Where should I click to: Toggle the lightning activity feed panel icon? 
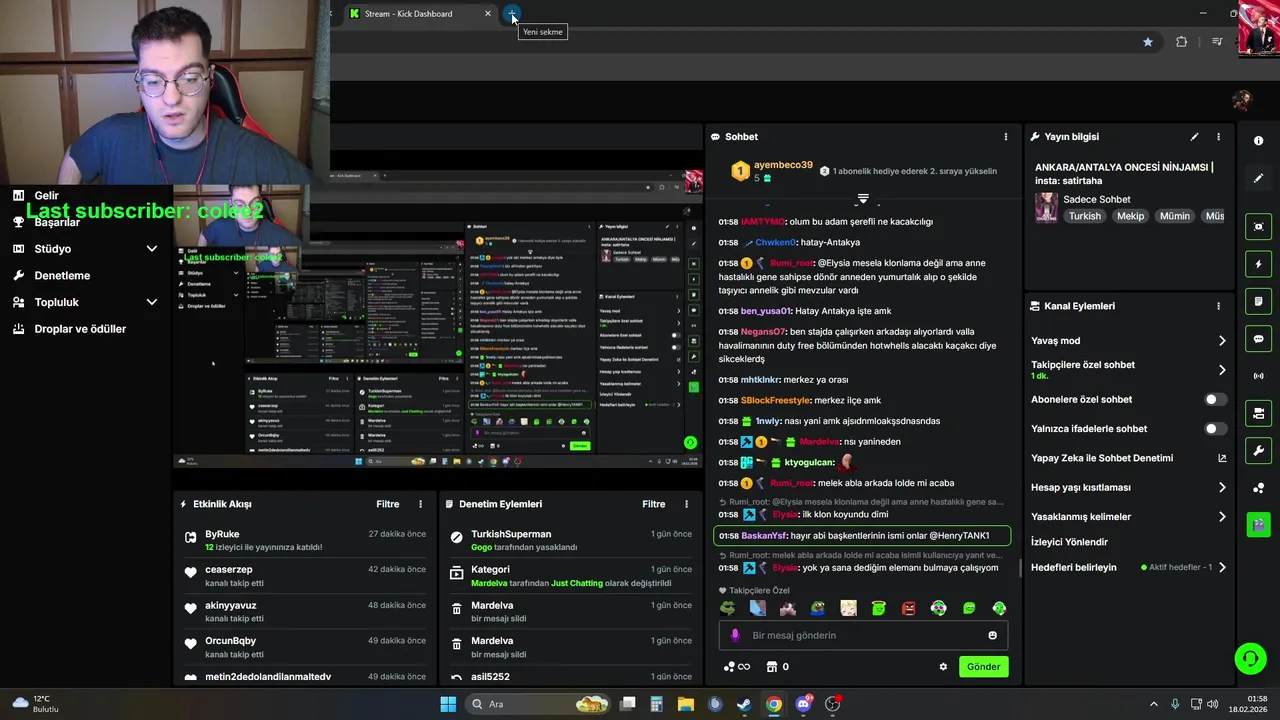1258,264
